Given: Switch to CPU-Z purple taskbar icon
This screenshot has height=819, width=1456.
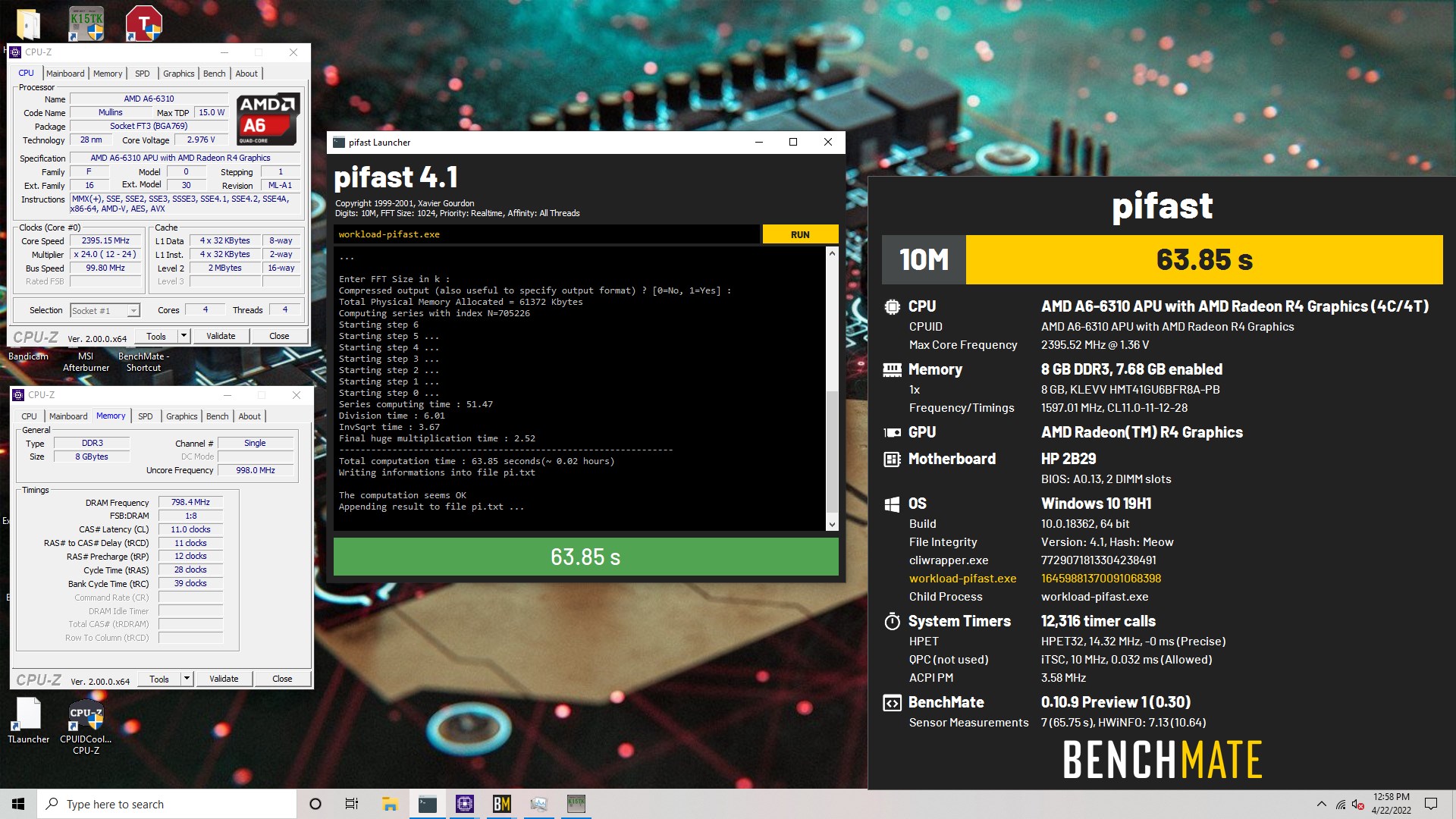Looking at the screenshot, I should (465, 804).
